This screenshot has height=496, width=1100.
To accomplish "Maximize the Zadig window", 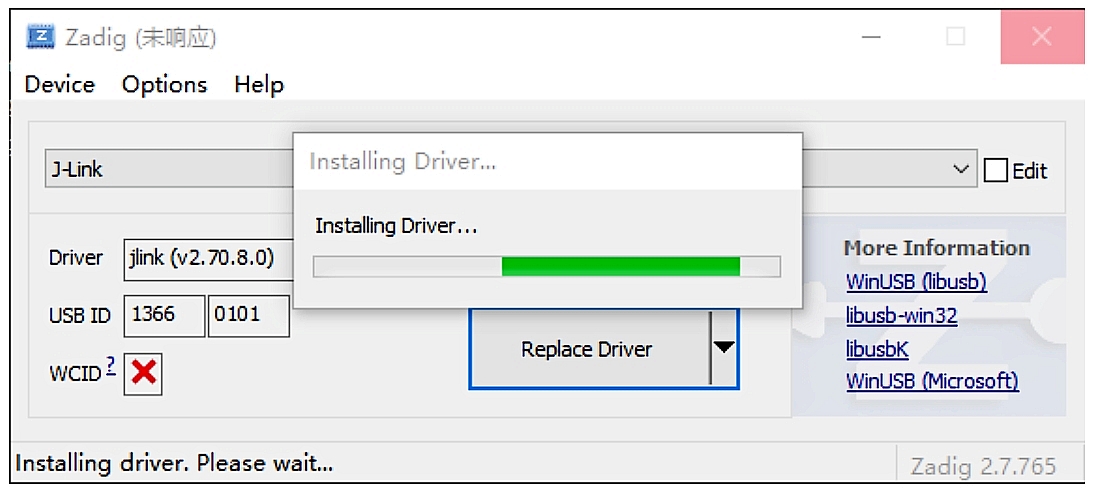I will pyautogui.click(x=955, y=36).
